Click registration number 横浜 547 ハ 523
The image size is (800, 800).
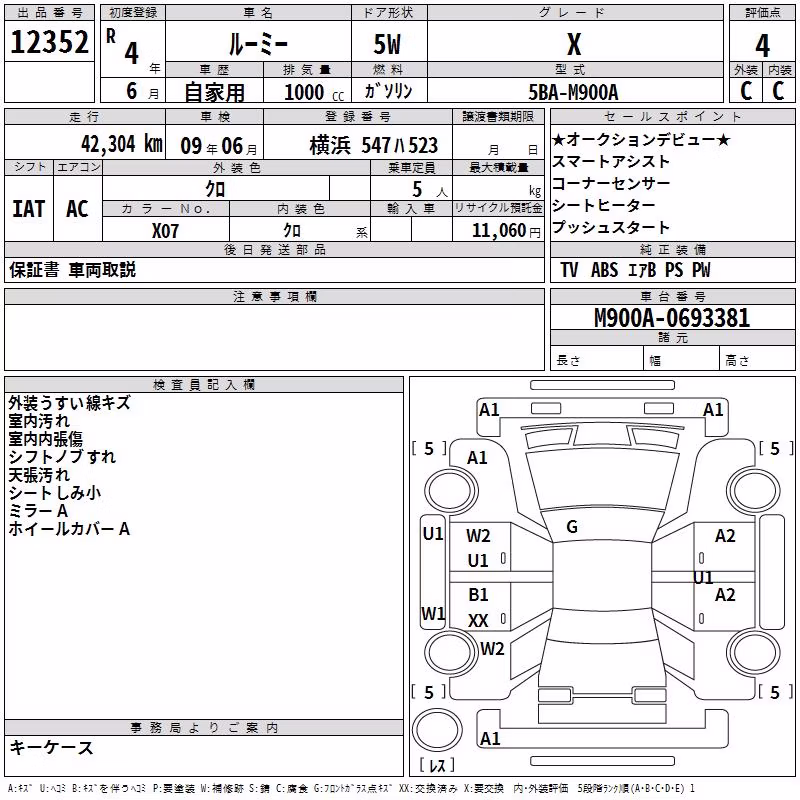pyautogui.click(x=373, y=145)
